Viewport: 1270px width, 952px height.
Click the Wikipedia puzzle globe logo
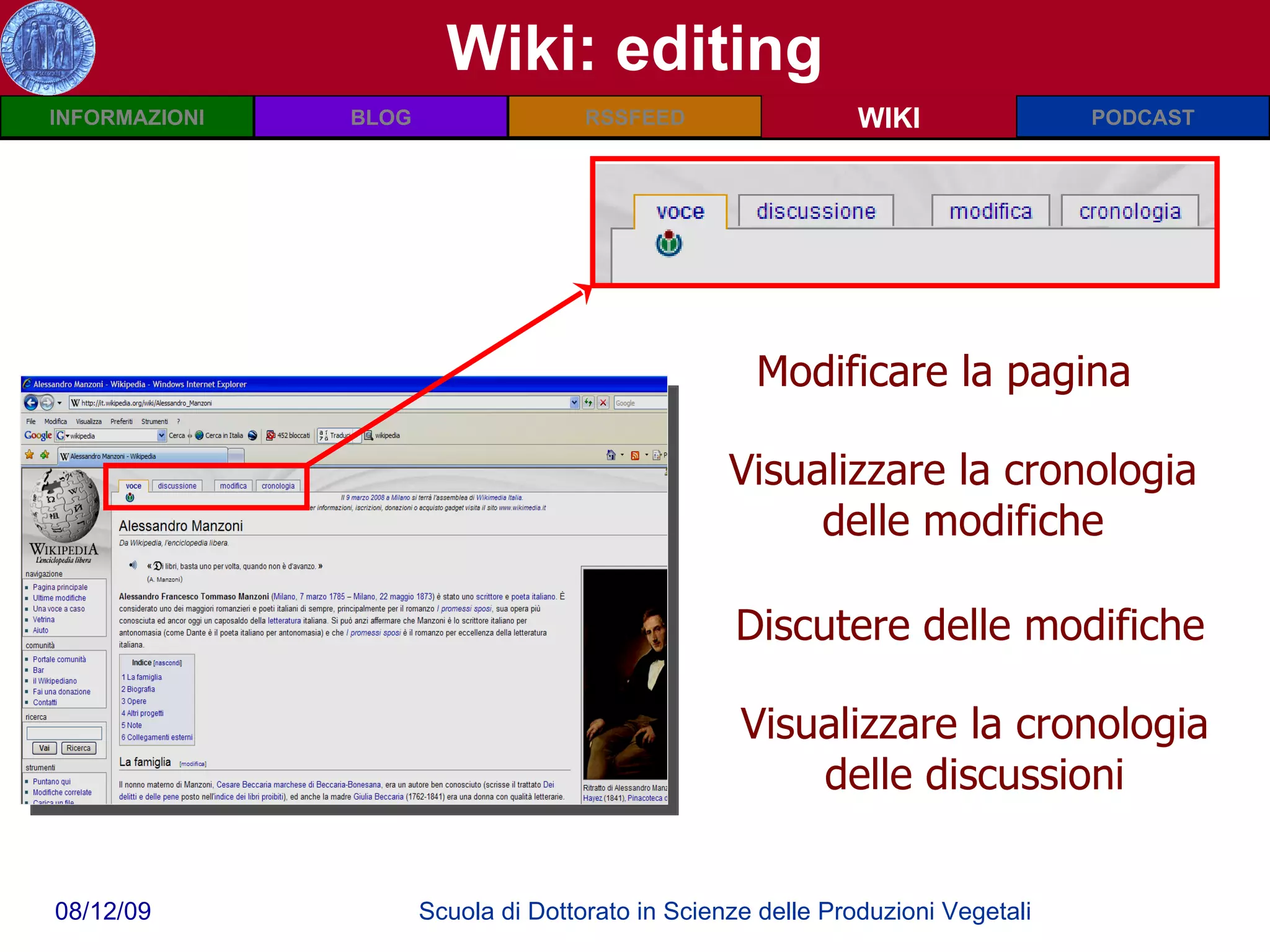pos(64,506)
